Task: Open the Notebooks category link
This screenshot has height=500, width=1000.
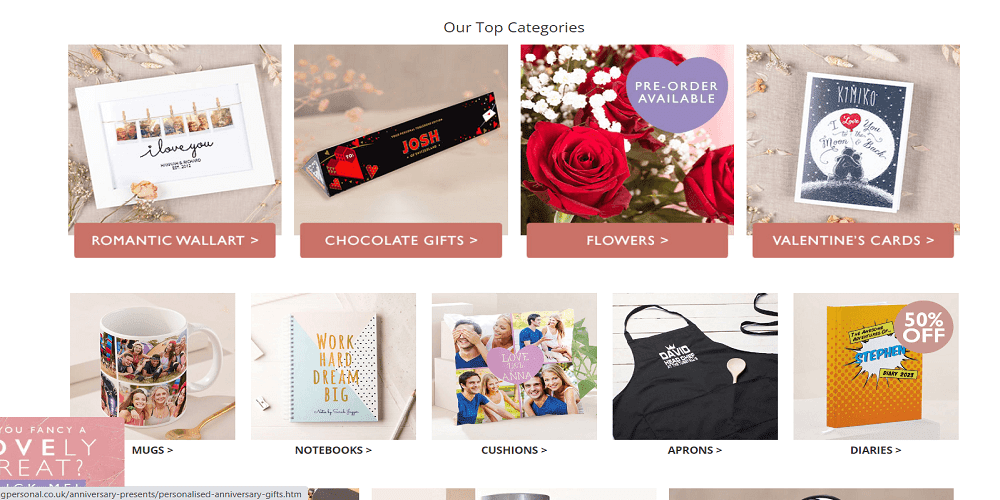Action: pyautogui.click(x=333, y=450)
